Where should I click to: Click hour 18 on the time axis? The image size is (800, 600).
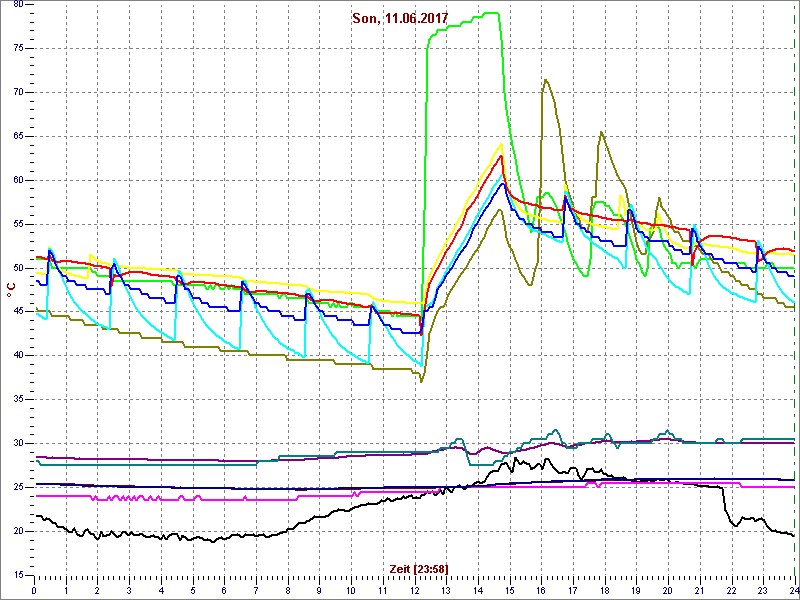(605, 591)
